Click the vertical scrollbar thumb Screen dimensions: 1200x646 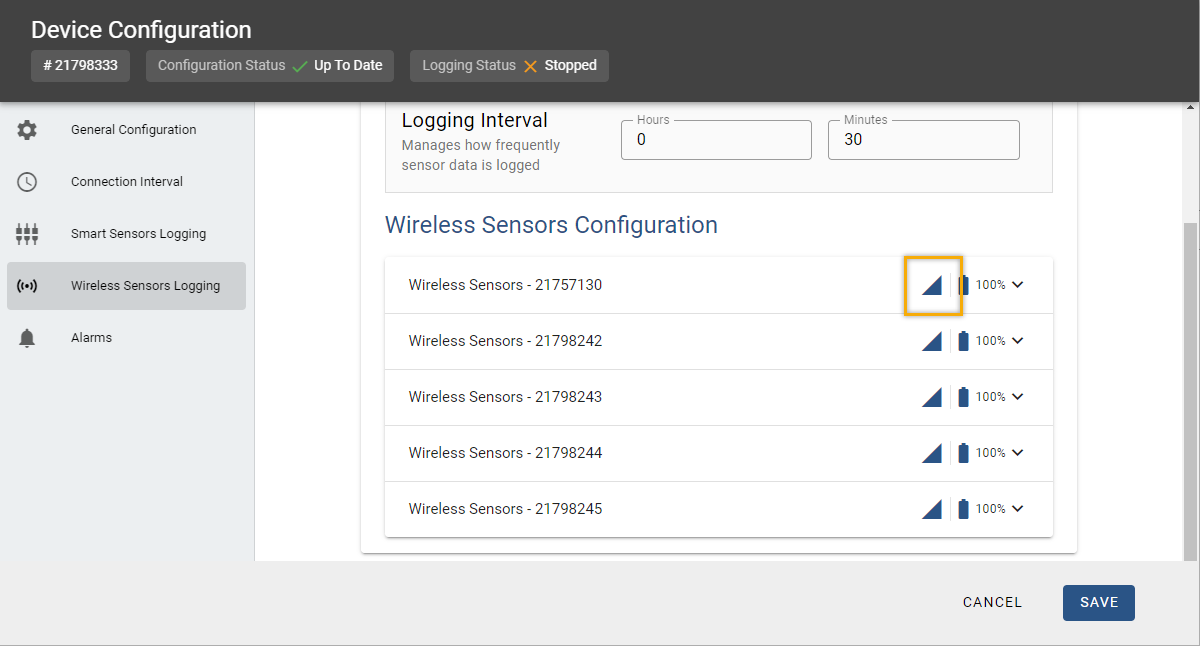pos(1190,390)
